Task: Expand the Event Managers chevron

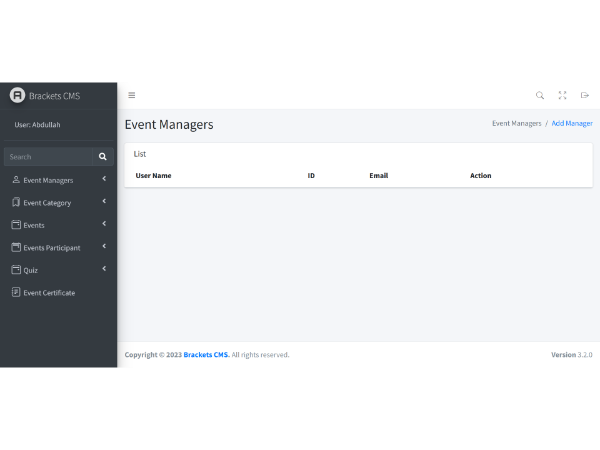Action: tap(104, 179)
